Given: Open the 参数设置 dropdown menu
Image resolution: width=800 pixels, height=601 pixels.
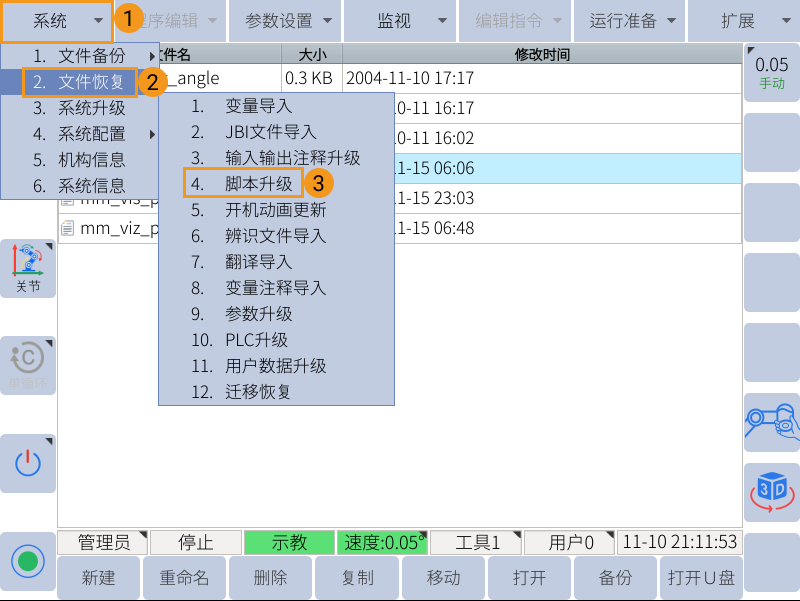Looking at the screenshot, I should 284,21.
